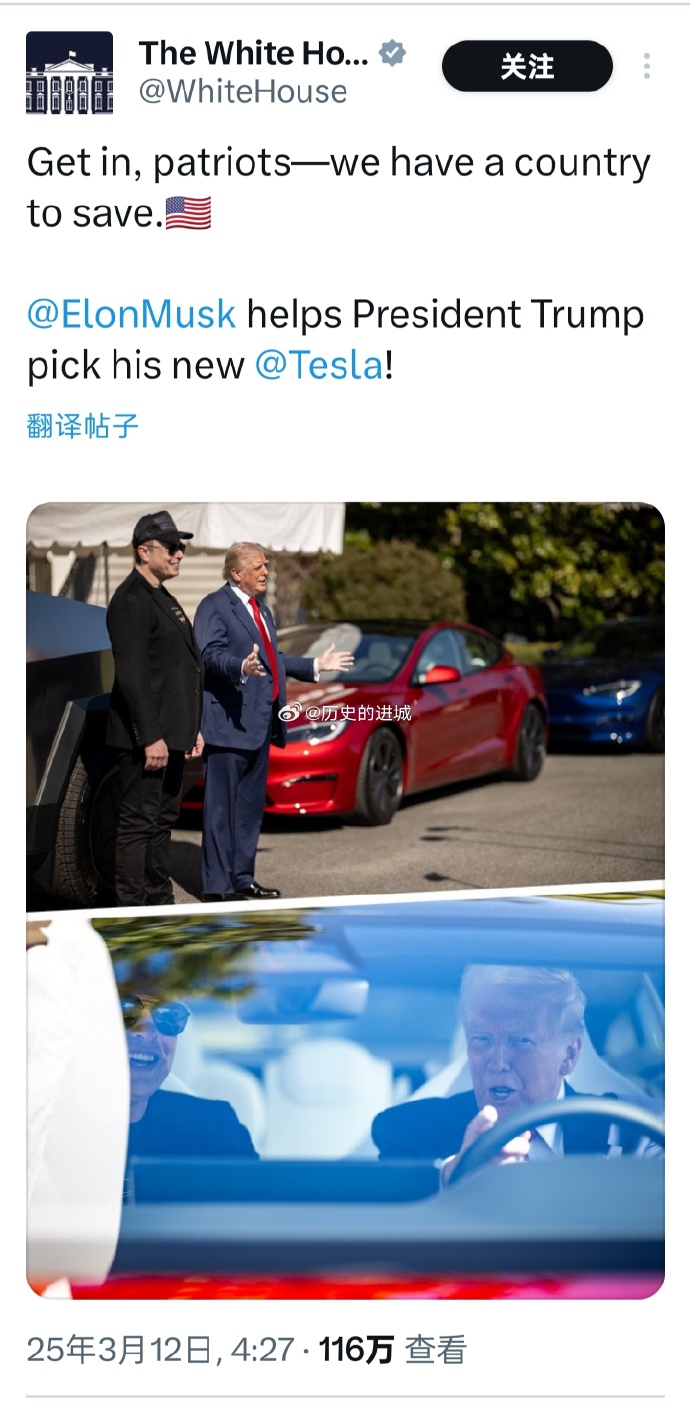690x1422 pixels.
Task: Click the 关注 follow button
Action: coord(527,66)
